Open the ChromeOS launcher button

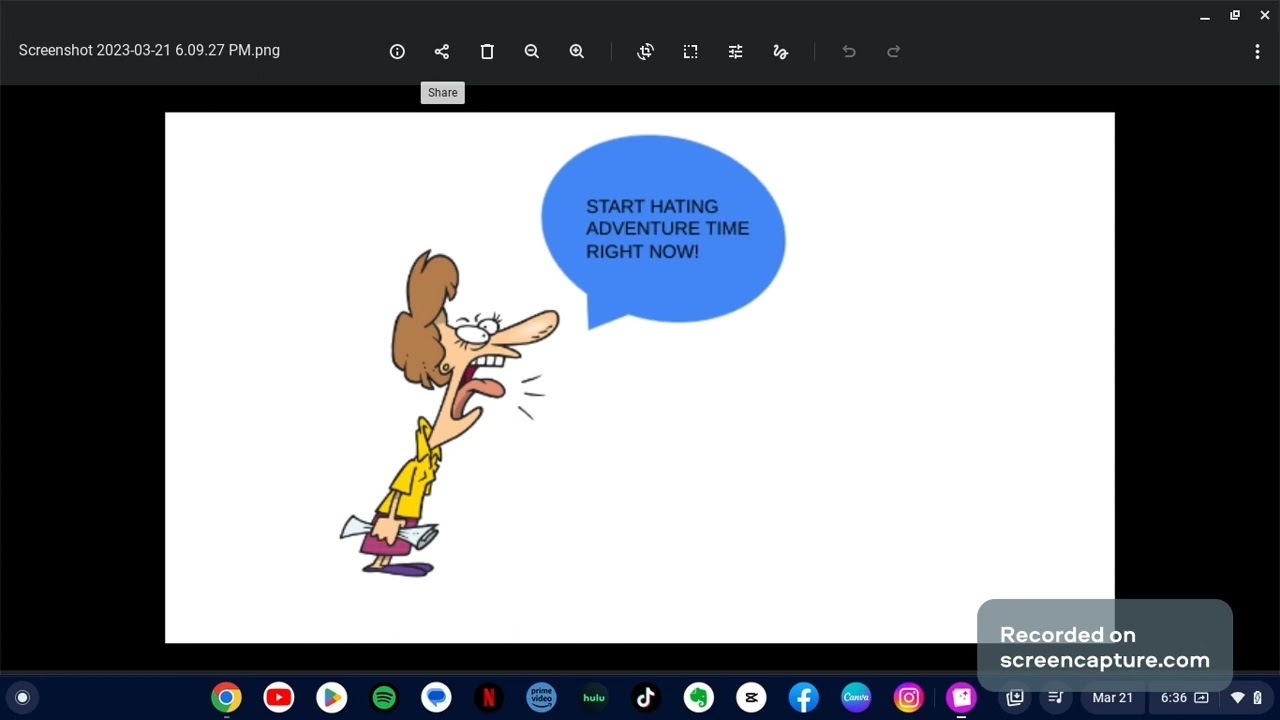point(22,698)
